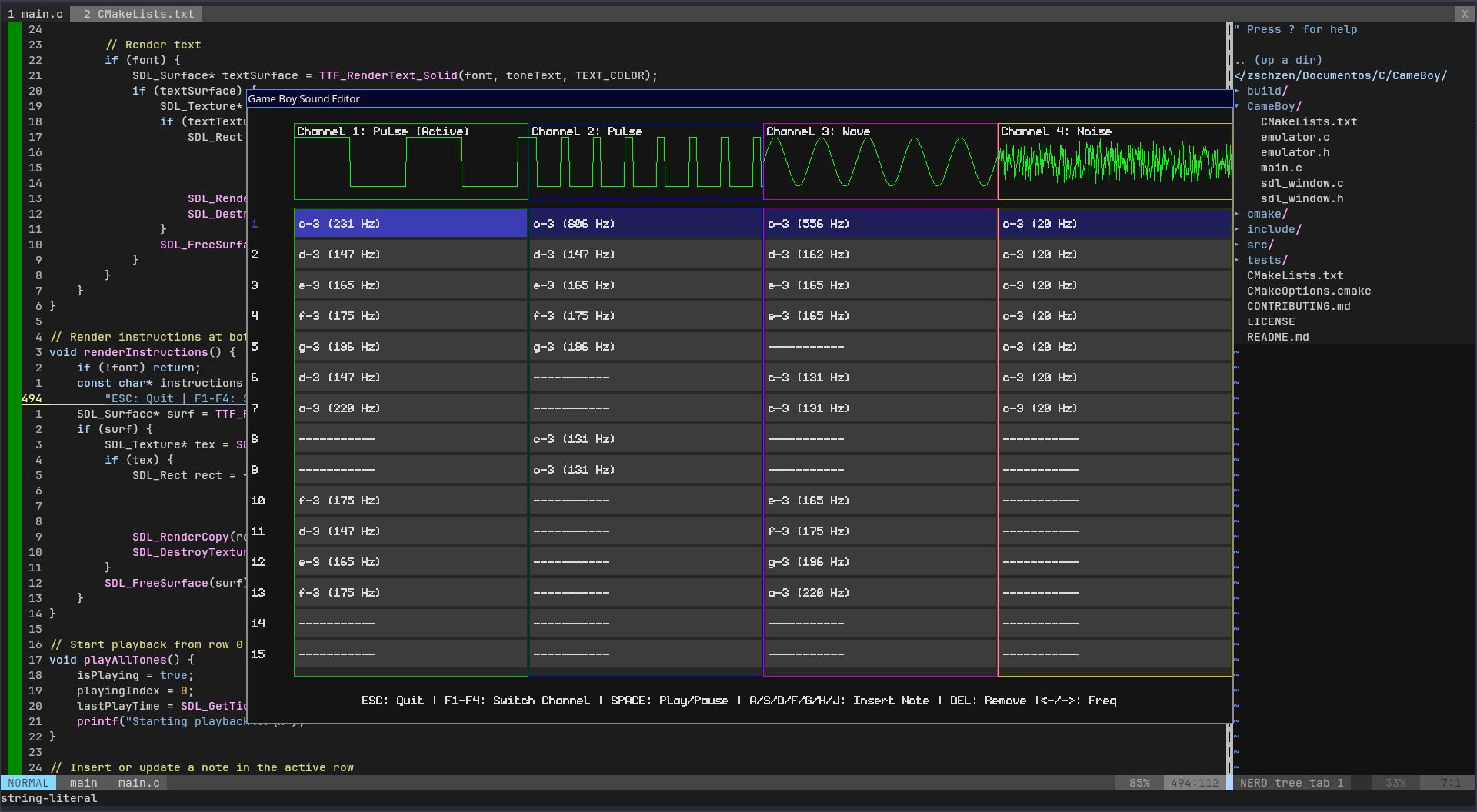
Task: Select Channel 2 row 1 c-3 (806 Hz)
Action: point(645,223)
